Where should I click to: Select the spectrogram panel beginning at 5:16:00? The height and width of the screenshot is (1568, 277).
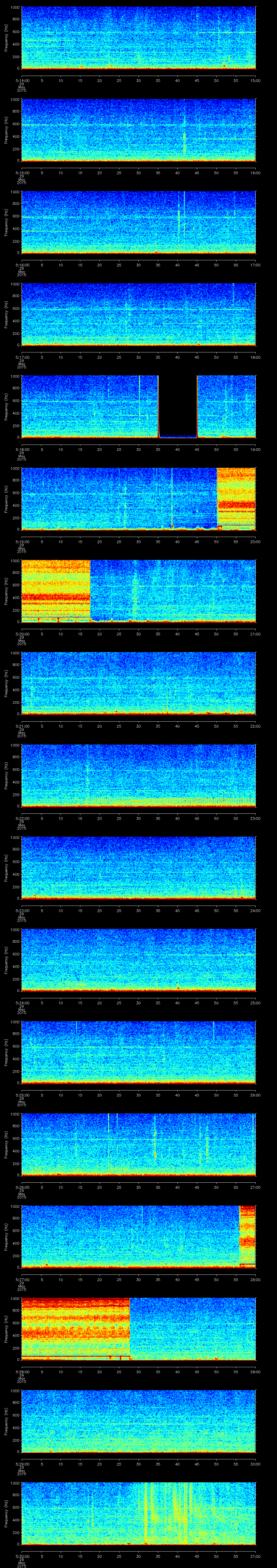(138, 223)
